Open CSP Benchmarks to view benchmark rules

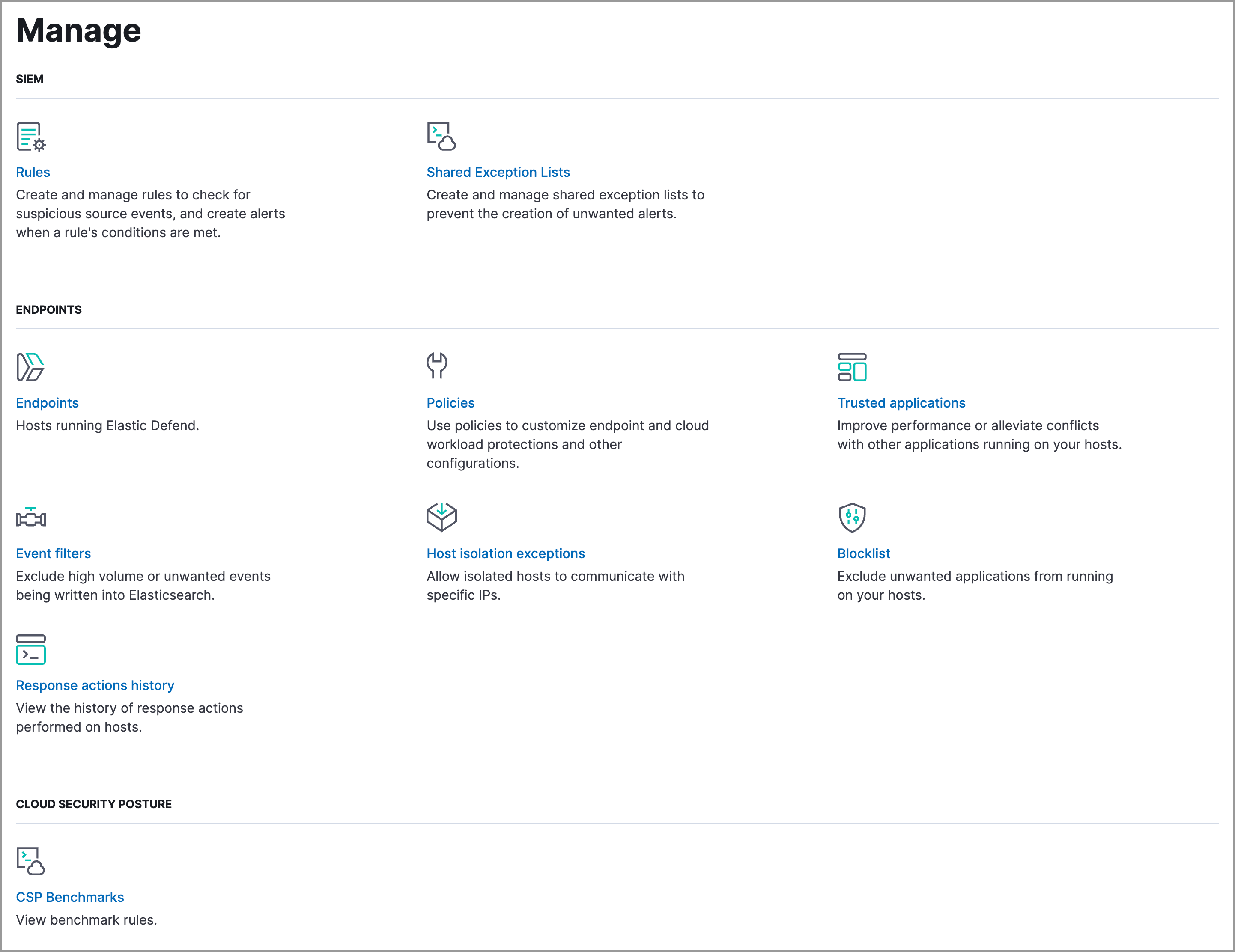(70, 897)
